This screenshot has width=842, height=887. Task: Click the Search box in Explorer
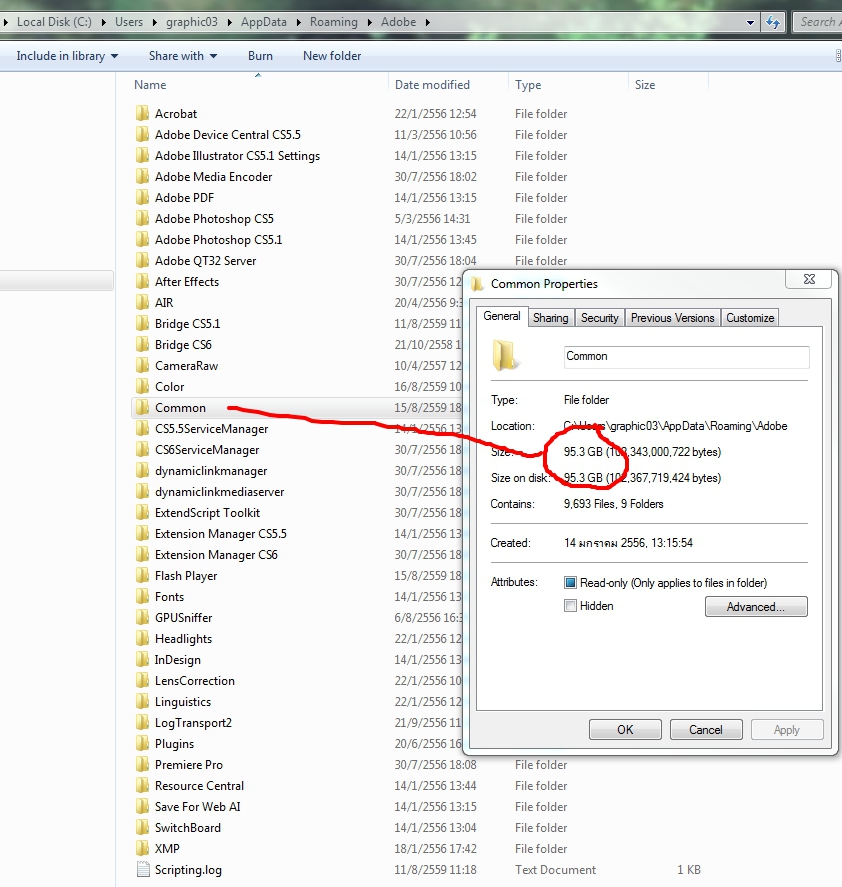tap(818, 22)
